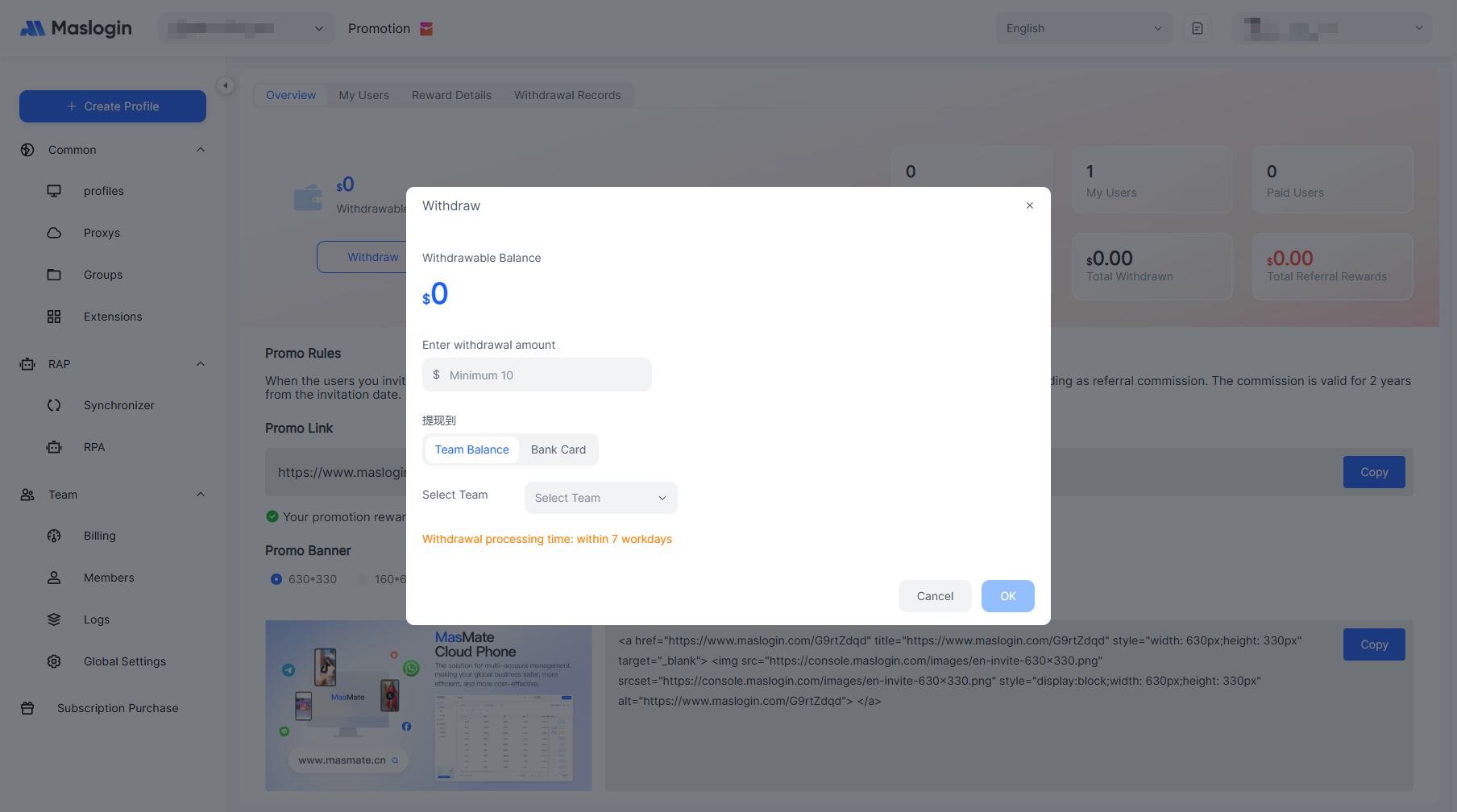Click the Global Settings gear icon
Viewport: 1457px width, 812px height.
(x=54, y=661)
